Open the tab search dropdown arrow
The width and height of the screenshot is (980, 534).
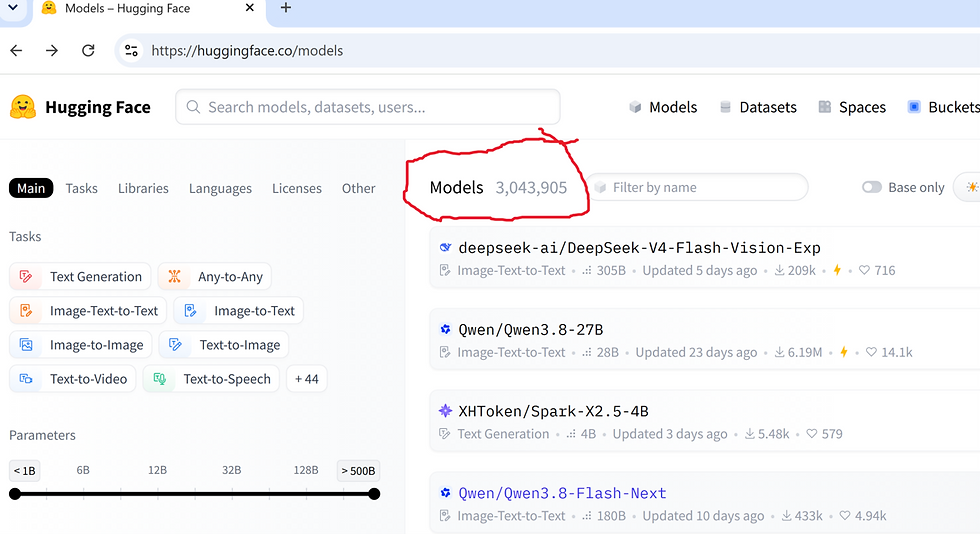(12, 8)
